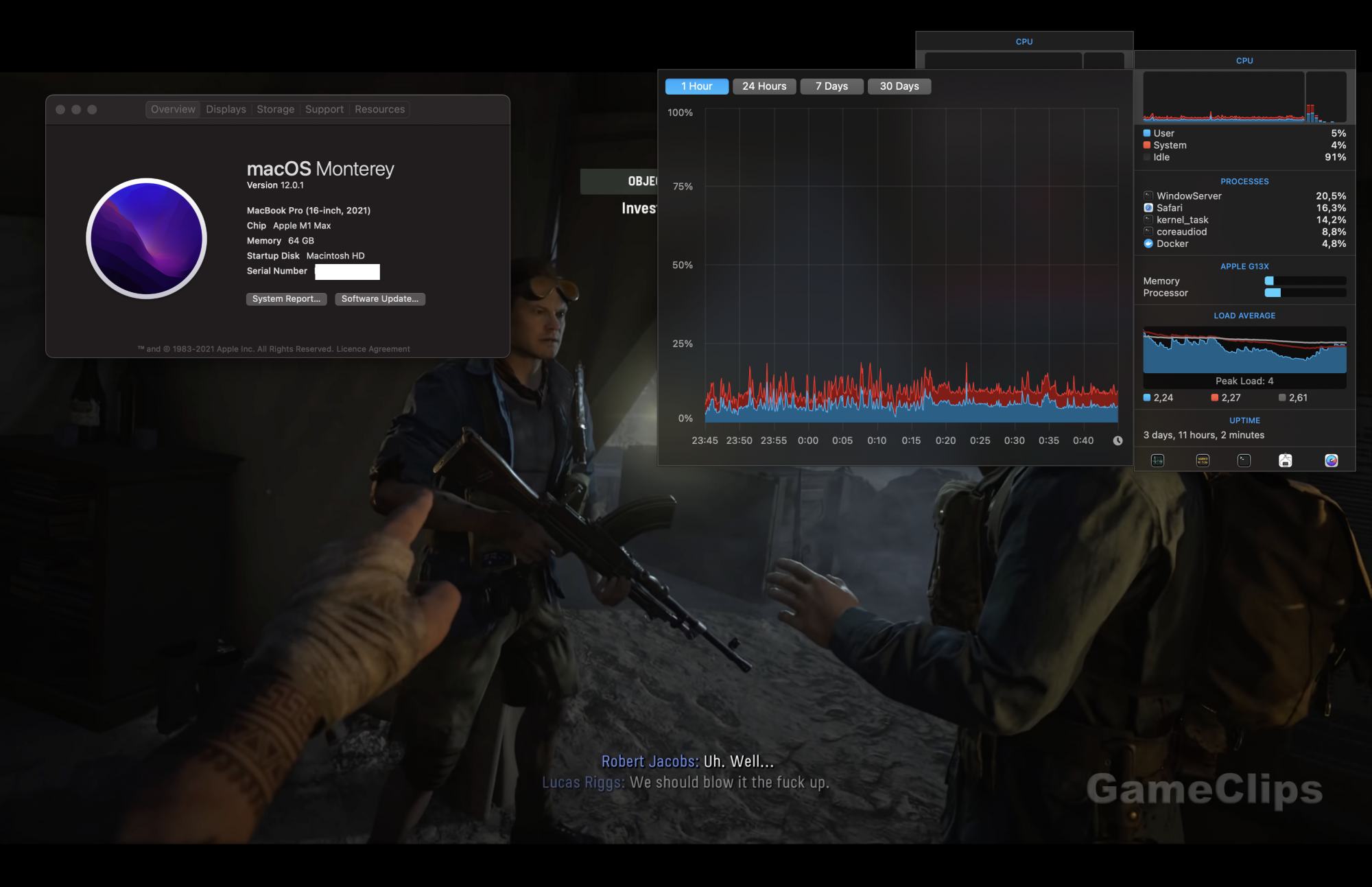The height and width of the screenshot is (887, 1372).
Task: Select the 1 Hour time range
Action: tap(696, 86)
